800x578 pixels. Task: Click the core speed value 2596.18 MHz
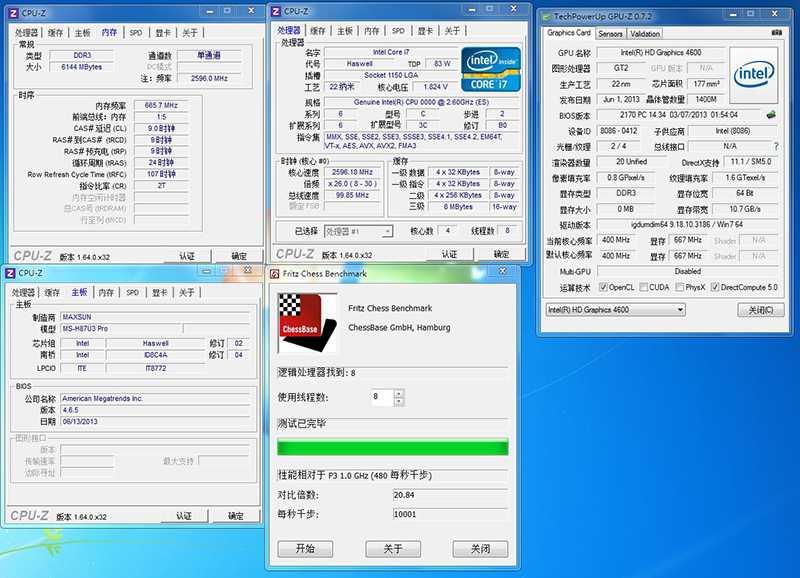352,172
